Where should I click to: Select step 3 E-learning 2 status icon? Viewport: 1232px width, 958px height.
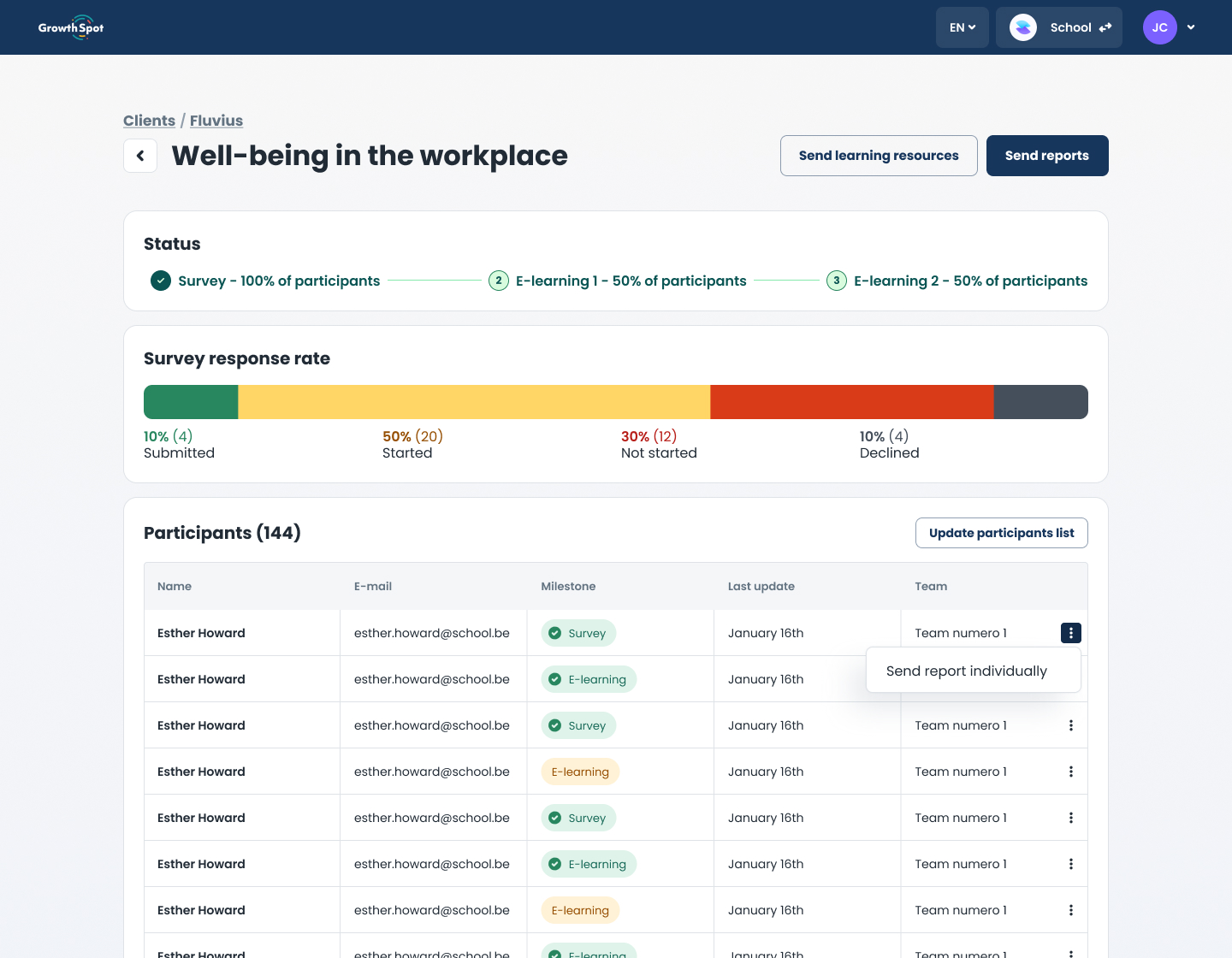coord(837,281)
